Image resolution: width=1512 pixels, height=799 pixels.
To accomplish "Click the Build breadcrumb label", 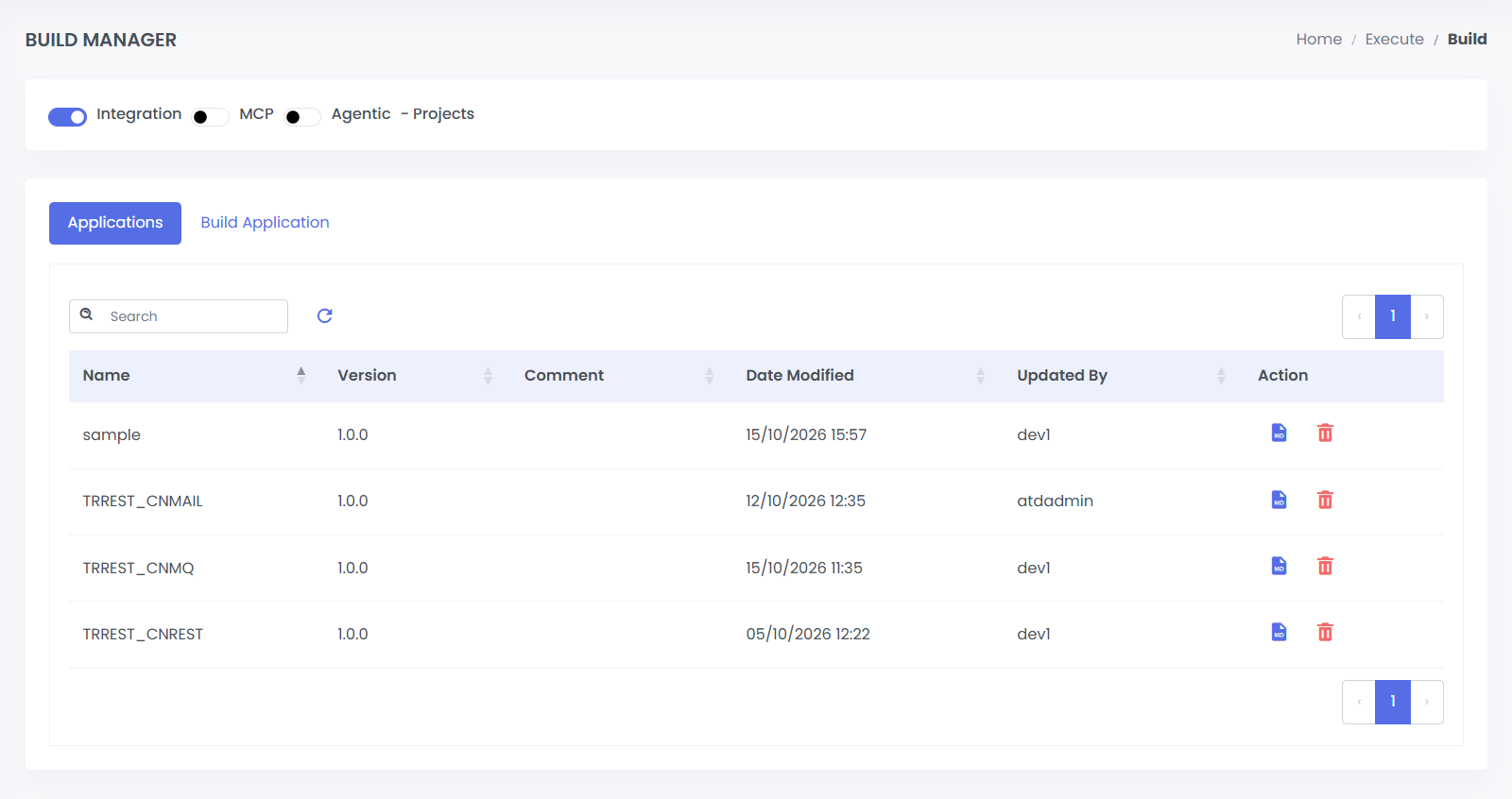I will point(1467,39).
